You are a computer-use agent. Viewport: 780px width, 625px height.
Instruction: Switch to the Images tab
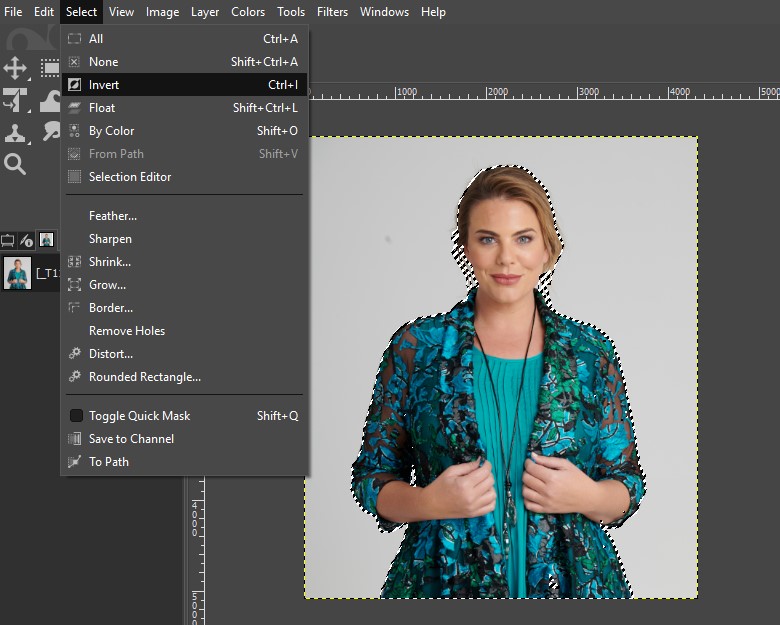pos(46,240)
